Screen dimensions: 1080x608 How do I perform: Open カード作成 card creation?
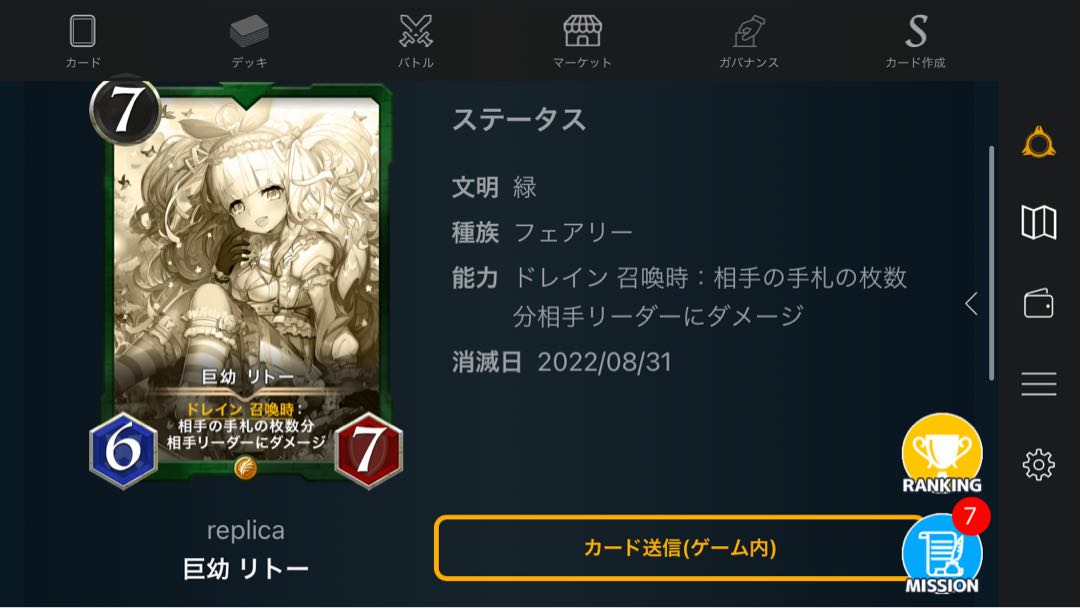tap(915, 41)
